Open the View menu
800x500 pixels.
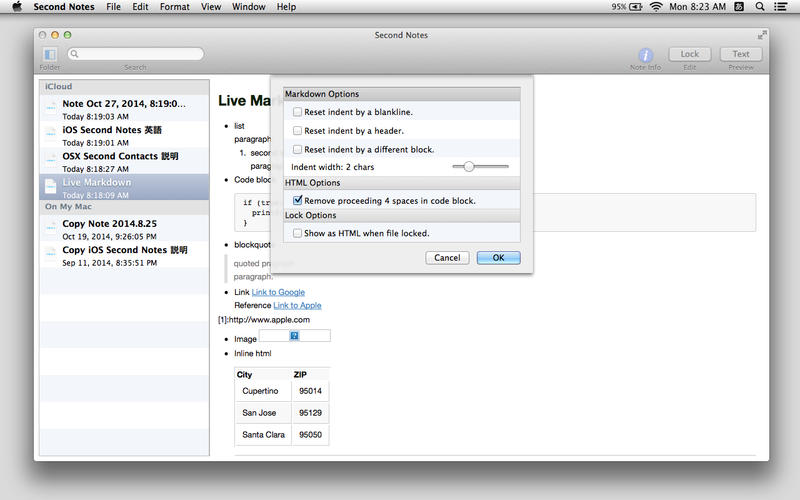(x=211, y=7)
